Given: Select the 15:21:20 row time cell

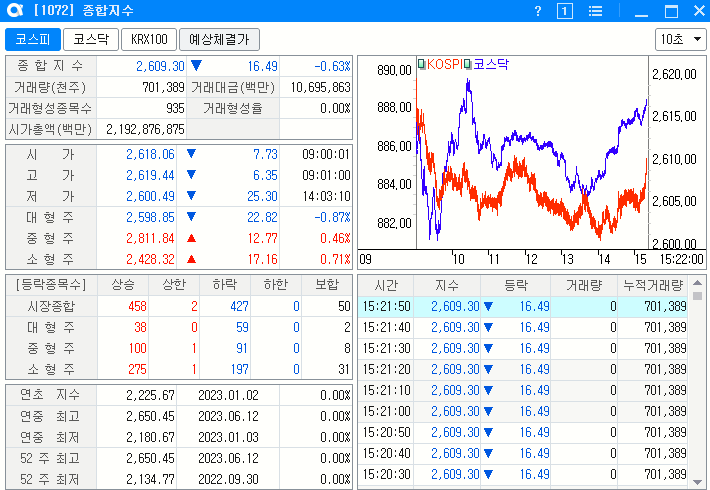Looking at the screenshot, I should [x=386, y=370].
